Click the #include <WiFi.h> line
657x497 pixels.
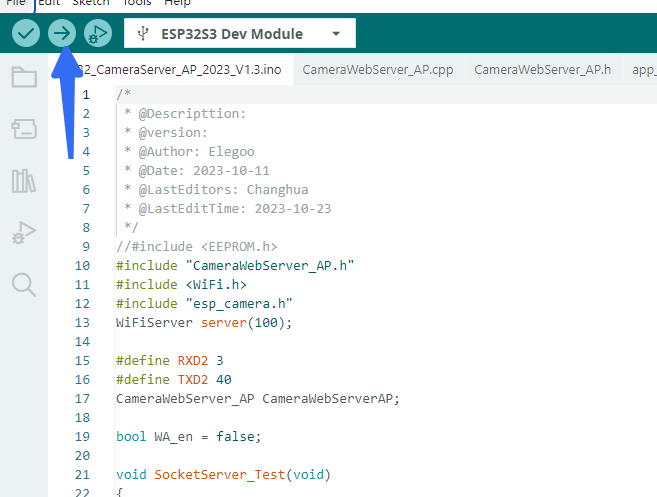click(181, 285)
